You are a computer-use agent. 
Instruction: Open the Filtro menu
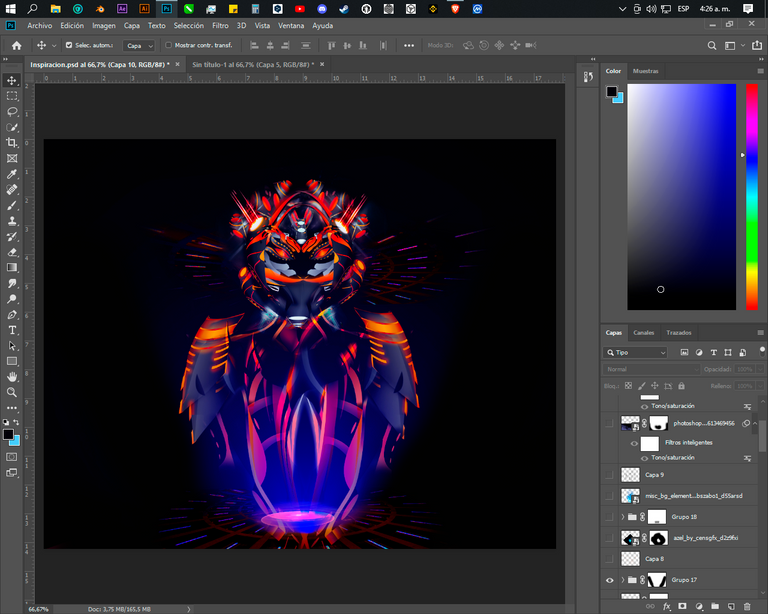pos(220,25)
